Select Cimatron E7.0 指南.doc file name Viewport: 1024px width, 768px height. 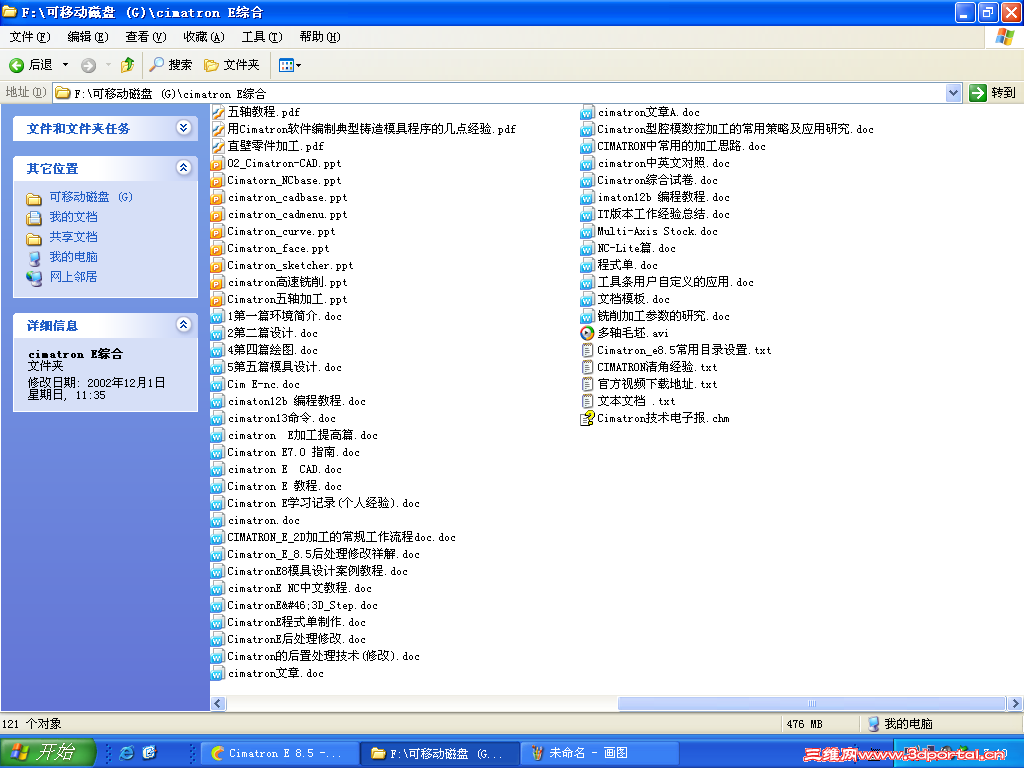(x=293, y=452)
